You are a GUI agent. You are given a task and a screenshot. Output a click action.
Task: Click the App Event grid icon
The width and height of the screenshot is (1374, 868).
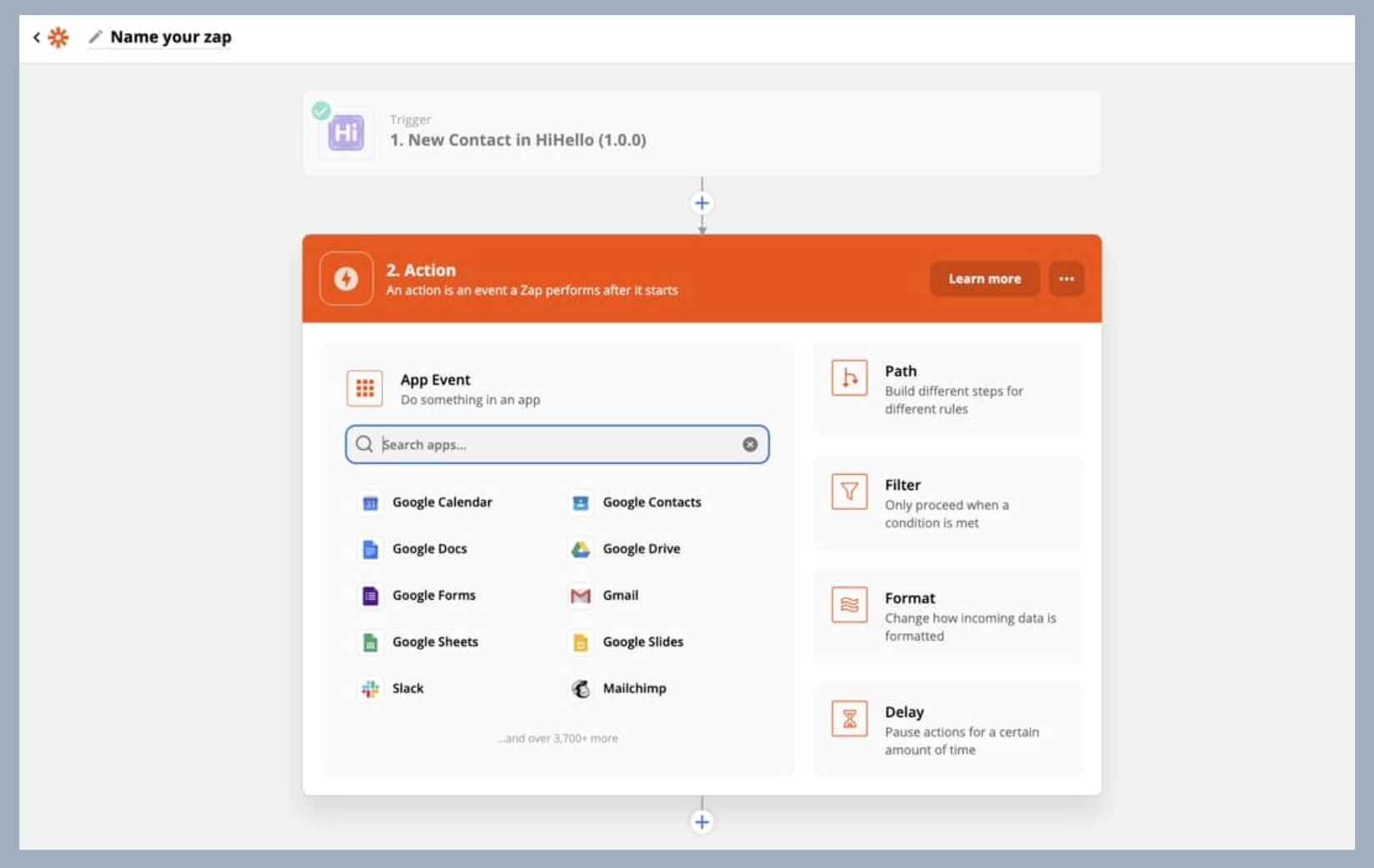(x=365, y=388)
